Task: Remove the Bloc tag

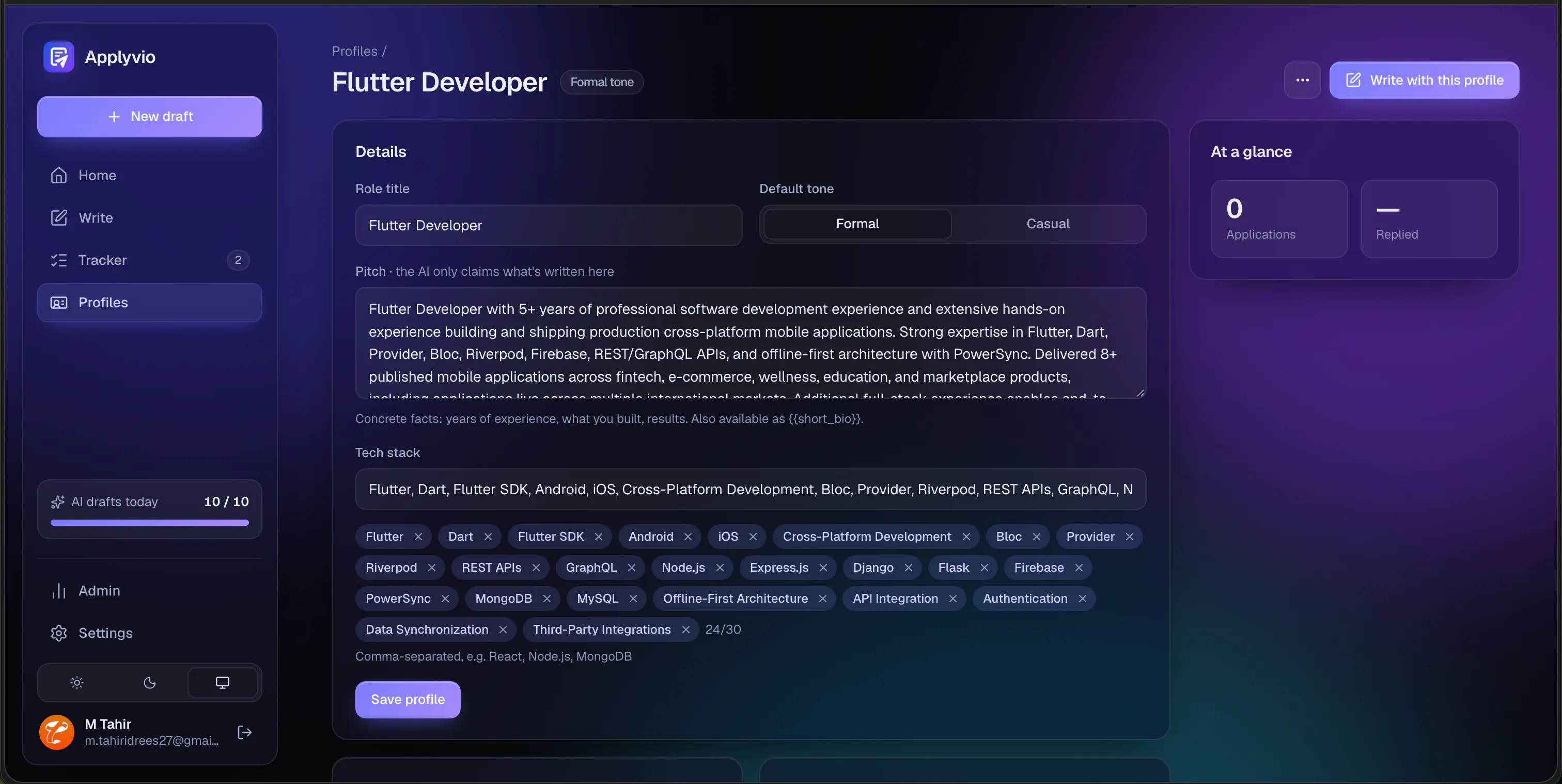Action: (1036, 537)
